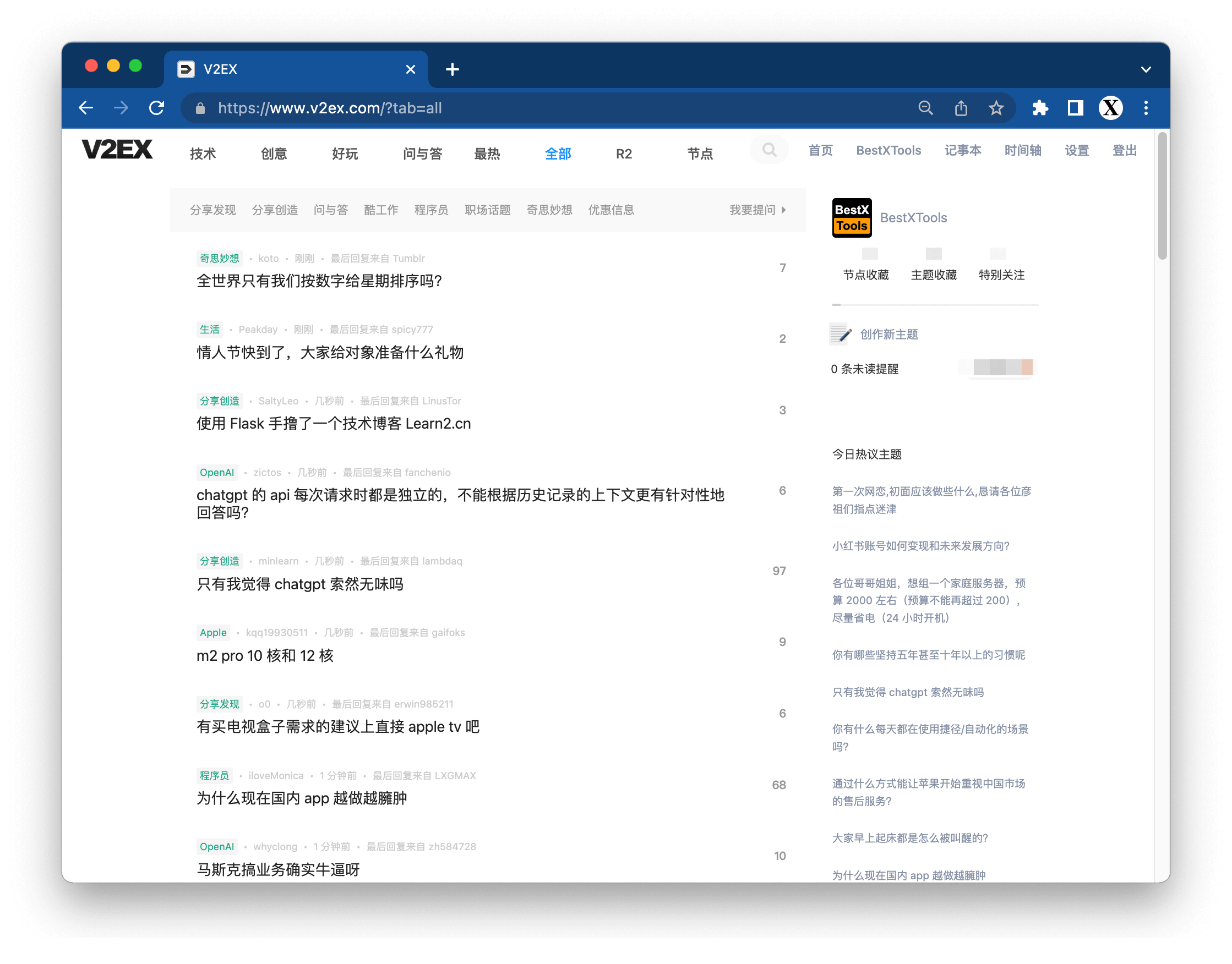Click the browser back arrow
Viewport: 1232px width, 964px height.
coord(86,108)
